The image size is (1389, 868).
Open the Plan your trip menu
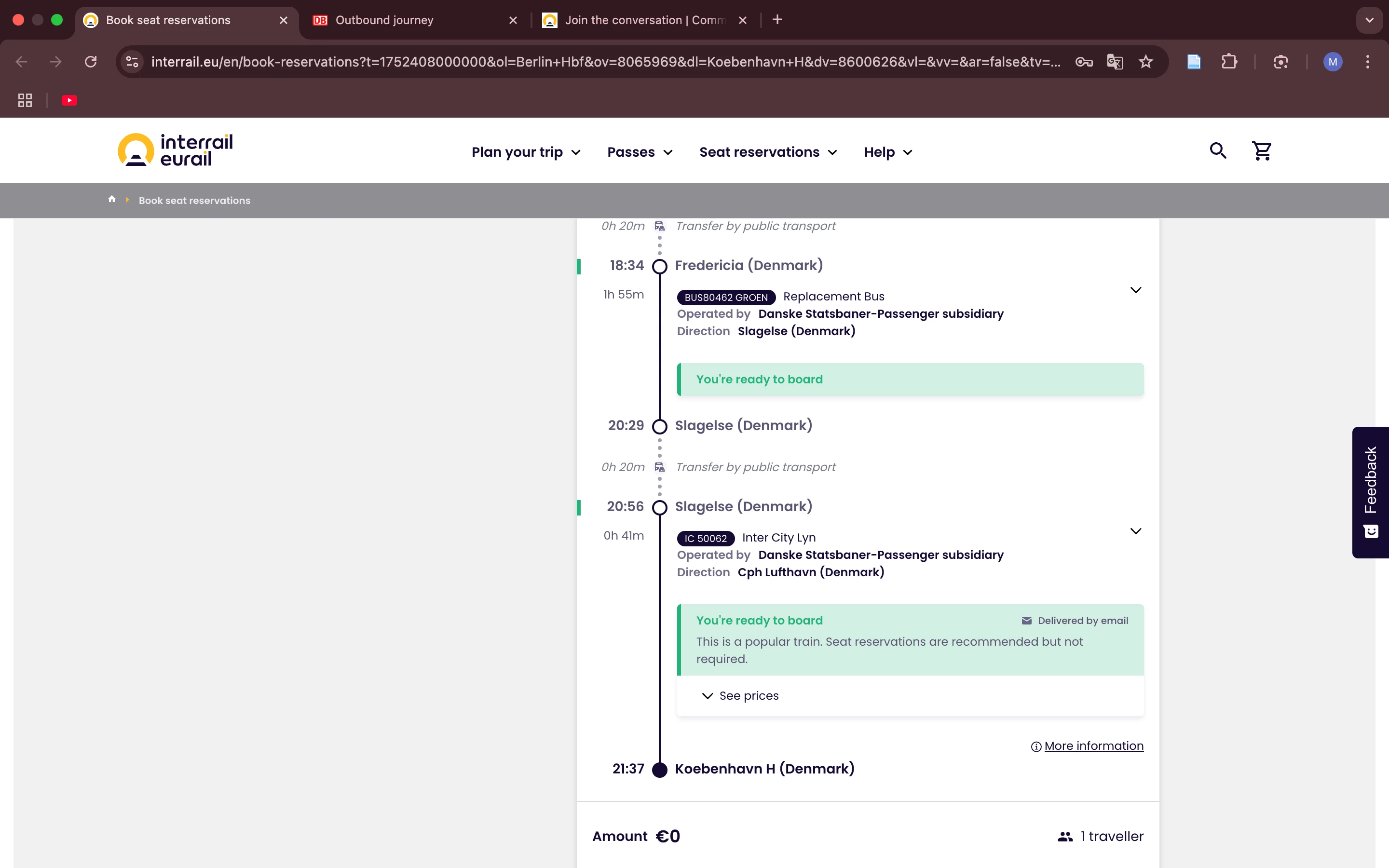(526, 152)
